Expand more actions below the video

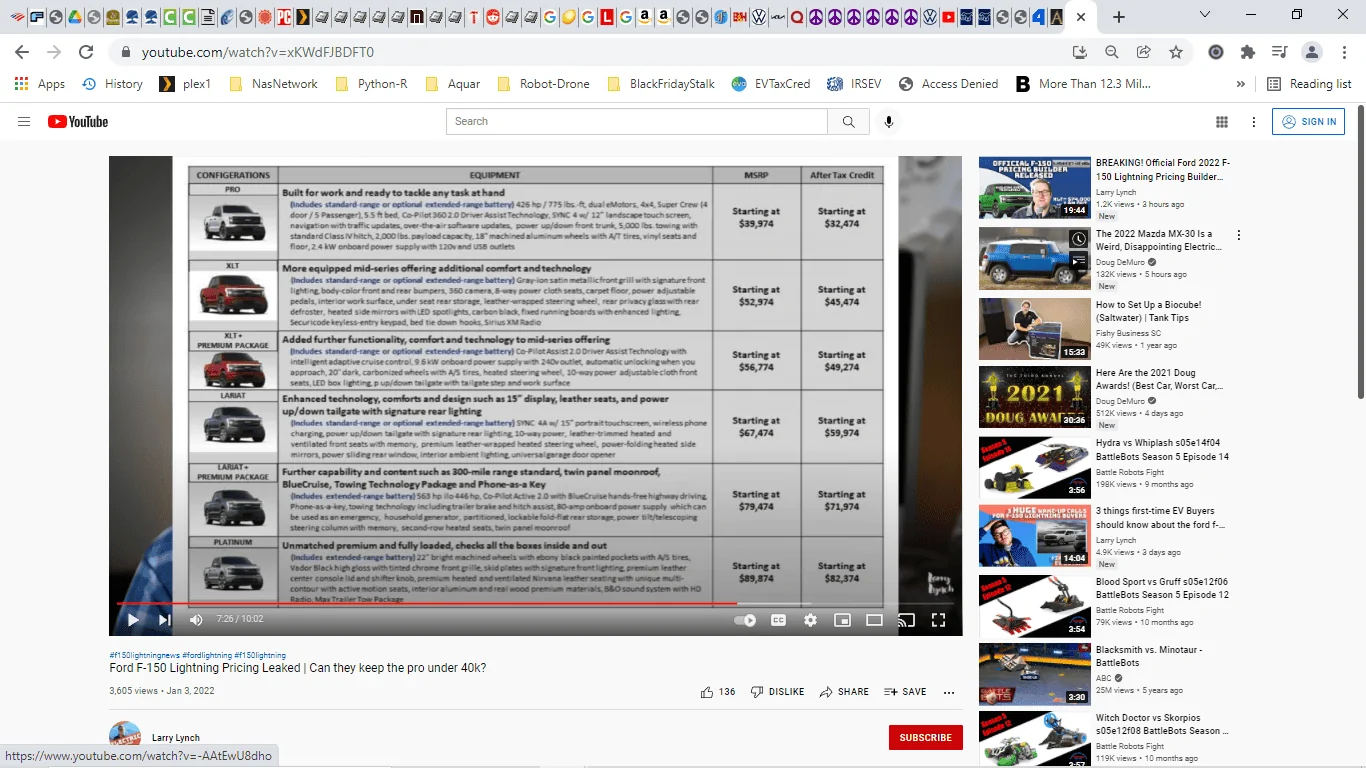coord(949,692)
